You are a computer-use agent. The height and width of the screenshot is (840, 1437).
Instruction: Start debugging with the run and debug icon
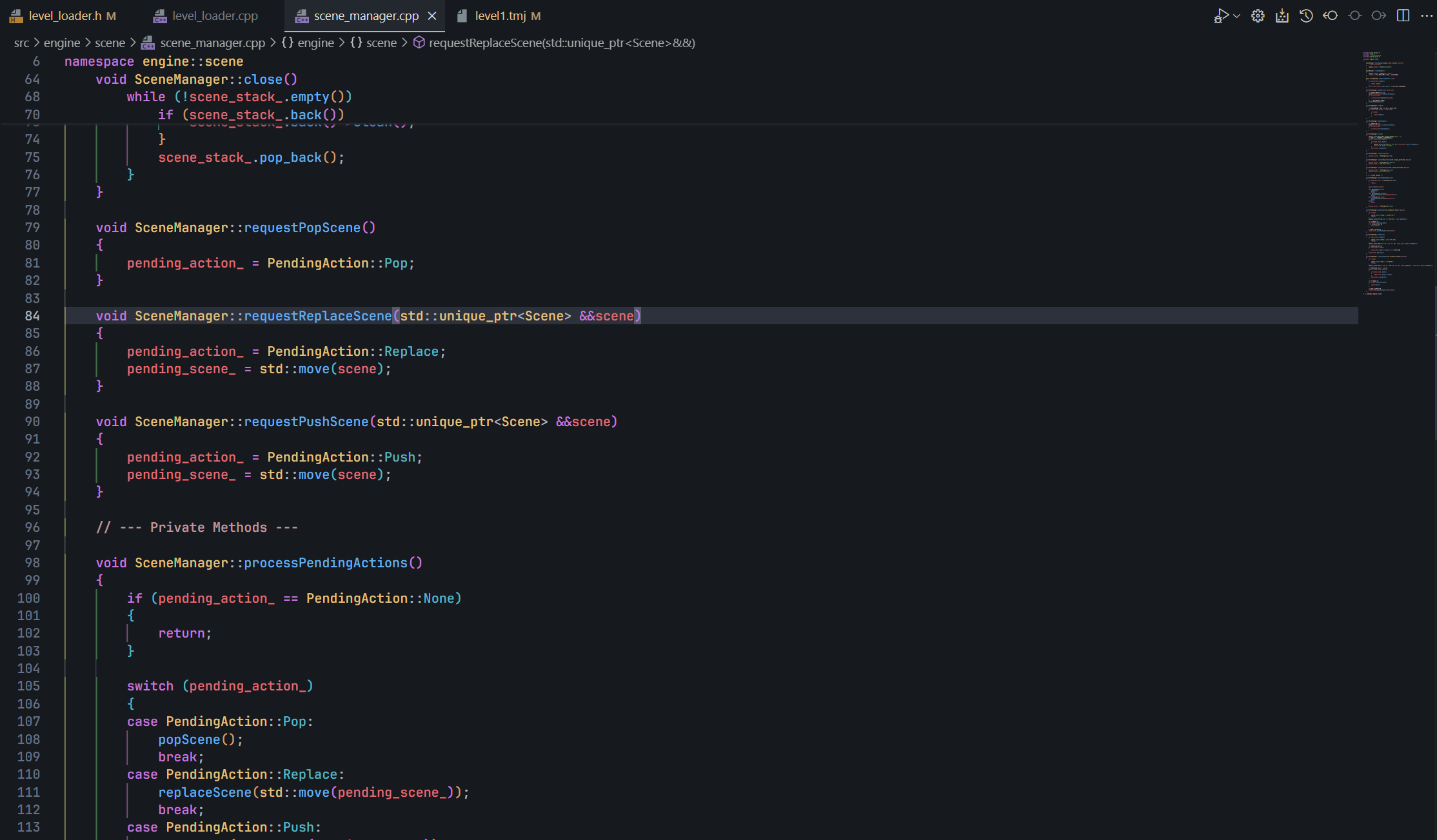point(1221,15)
